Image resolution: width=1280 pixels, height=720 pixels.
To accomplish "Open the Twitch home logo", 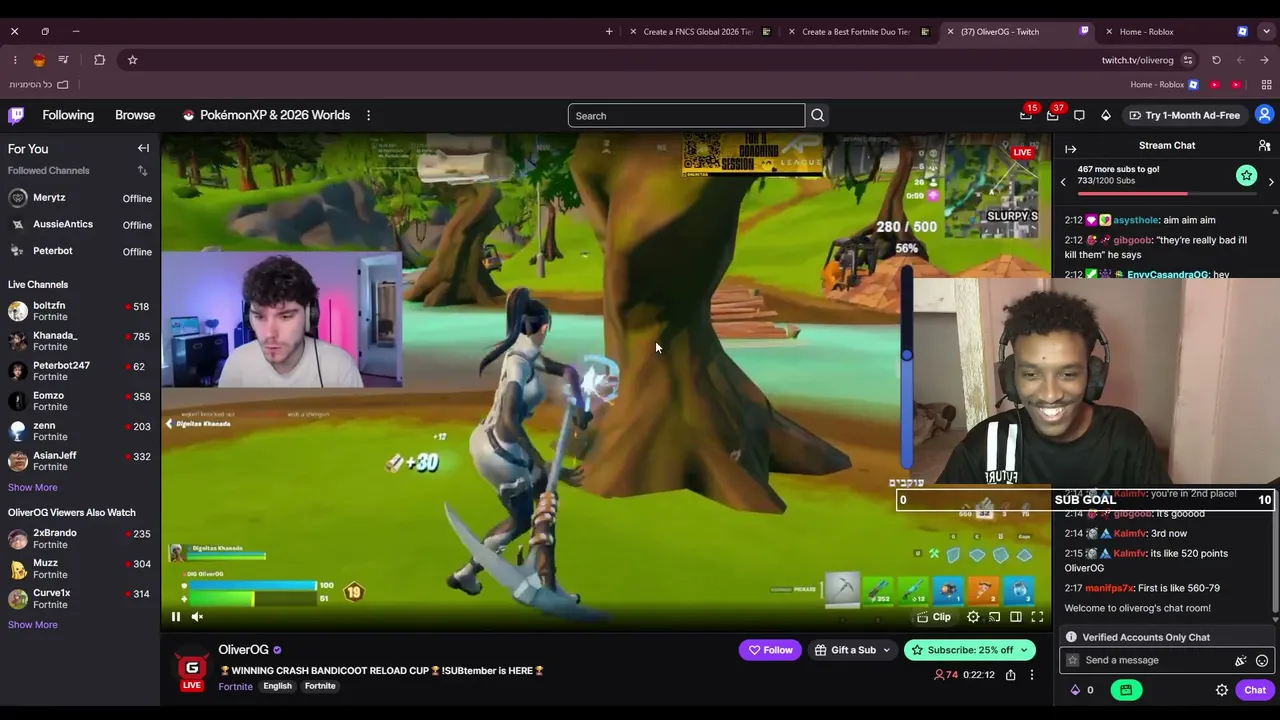I will 16,115.
